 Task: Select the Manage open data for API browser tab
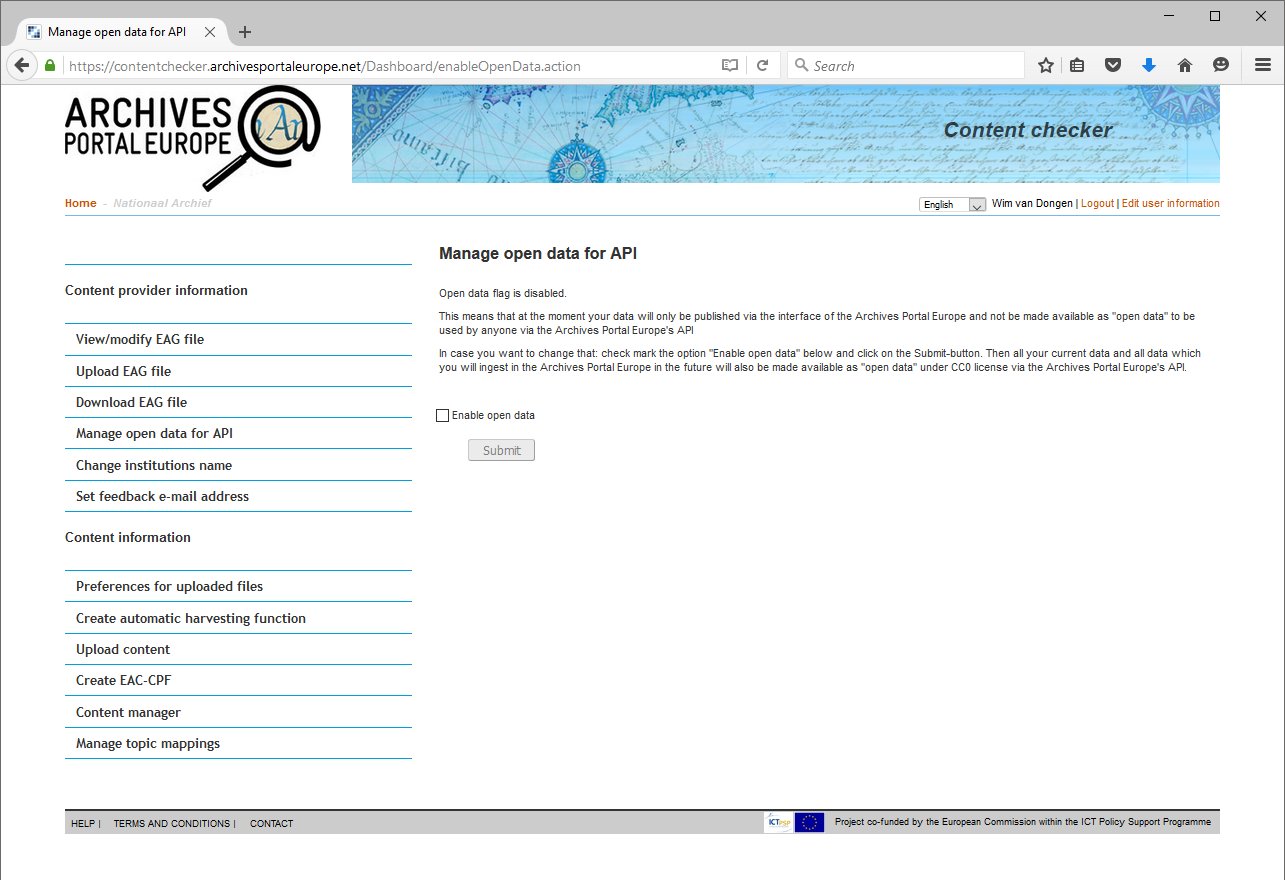pos(120,32)
